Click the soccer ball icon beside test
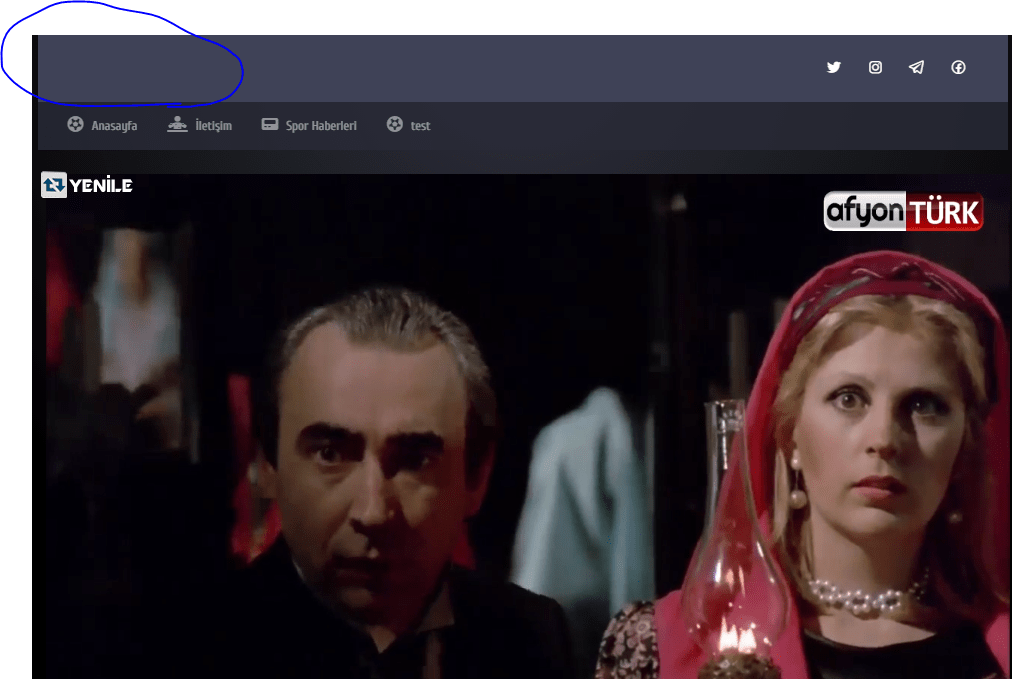This screenshot has width=1012, height=679. point(395,124)
